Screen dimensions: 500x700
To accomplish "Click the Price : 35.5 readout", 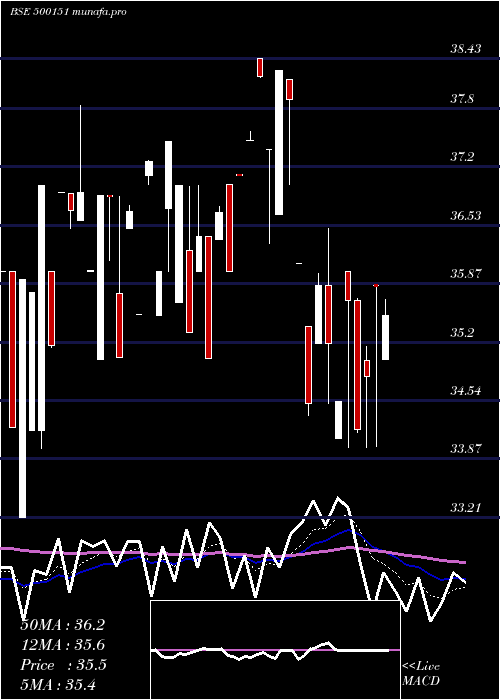I will coord(64,665).
